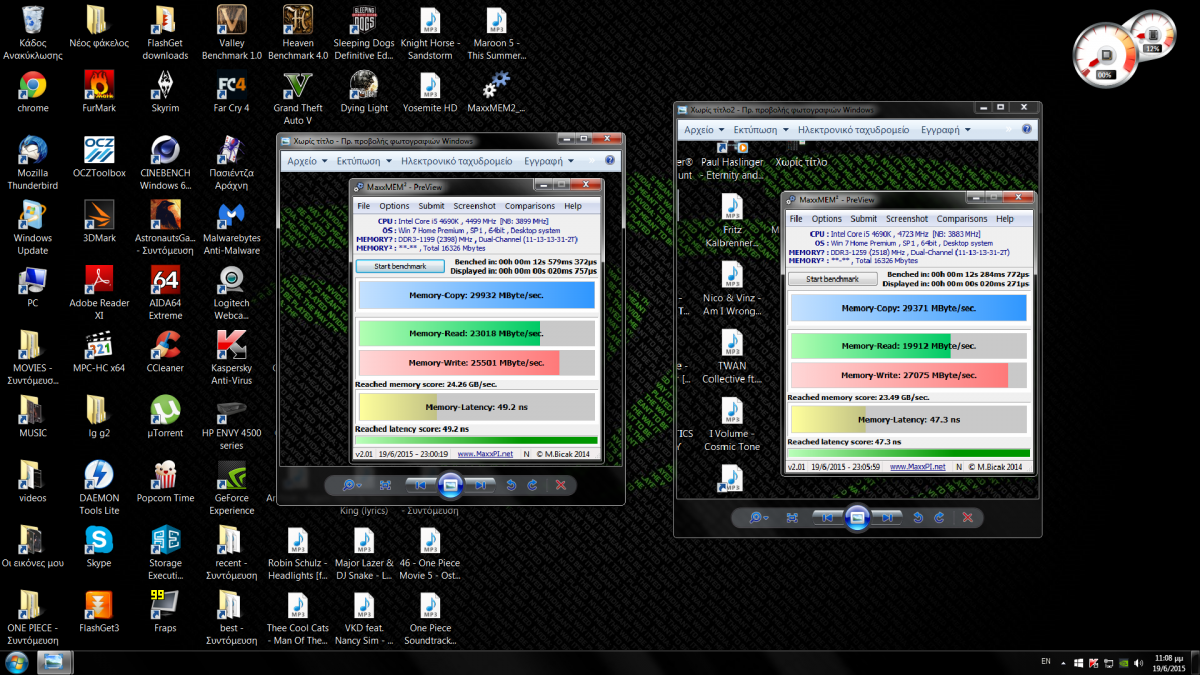The width and height of the screenshot is (1200, 675).
Task: Launch MaxxMEM2 desktop shortcut
Action: tap(496, 91)
